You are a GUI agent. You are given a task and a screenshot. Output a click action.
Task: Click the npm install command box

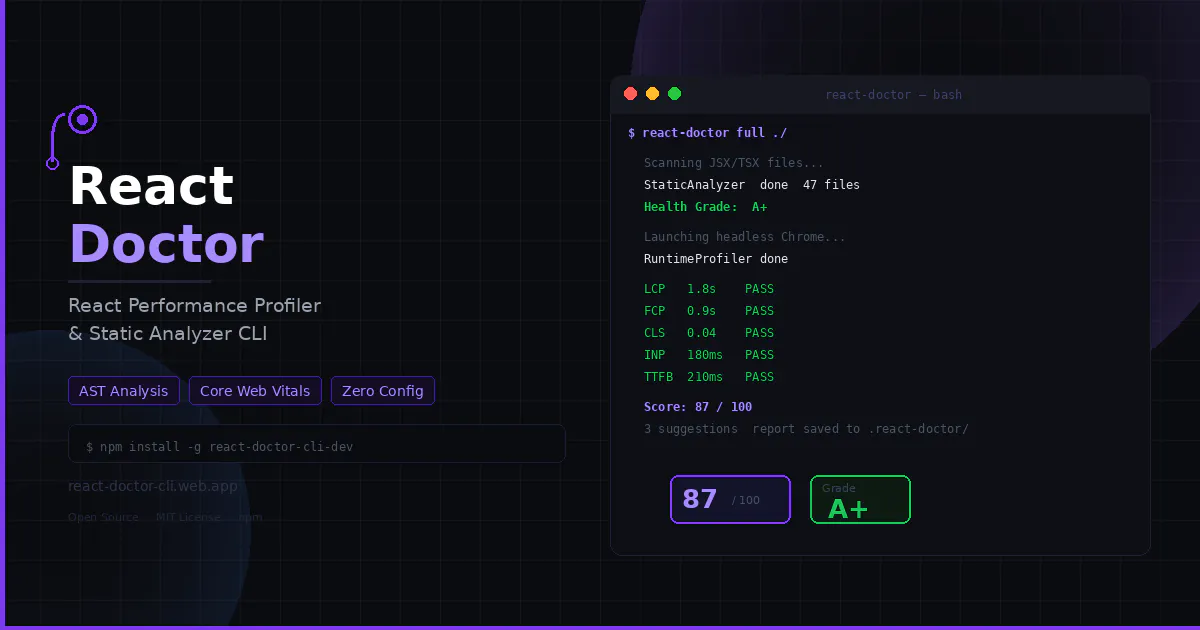pos(317,444)
